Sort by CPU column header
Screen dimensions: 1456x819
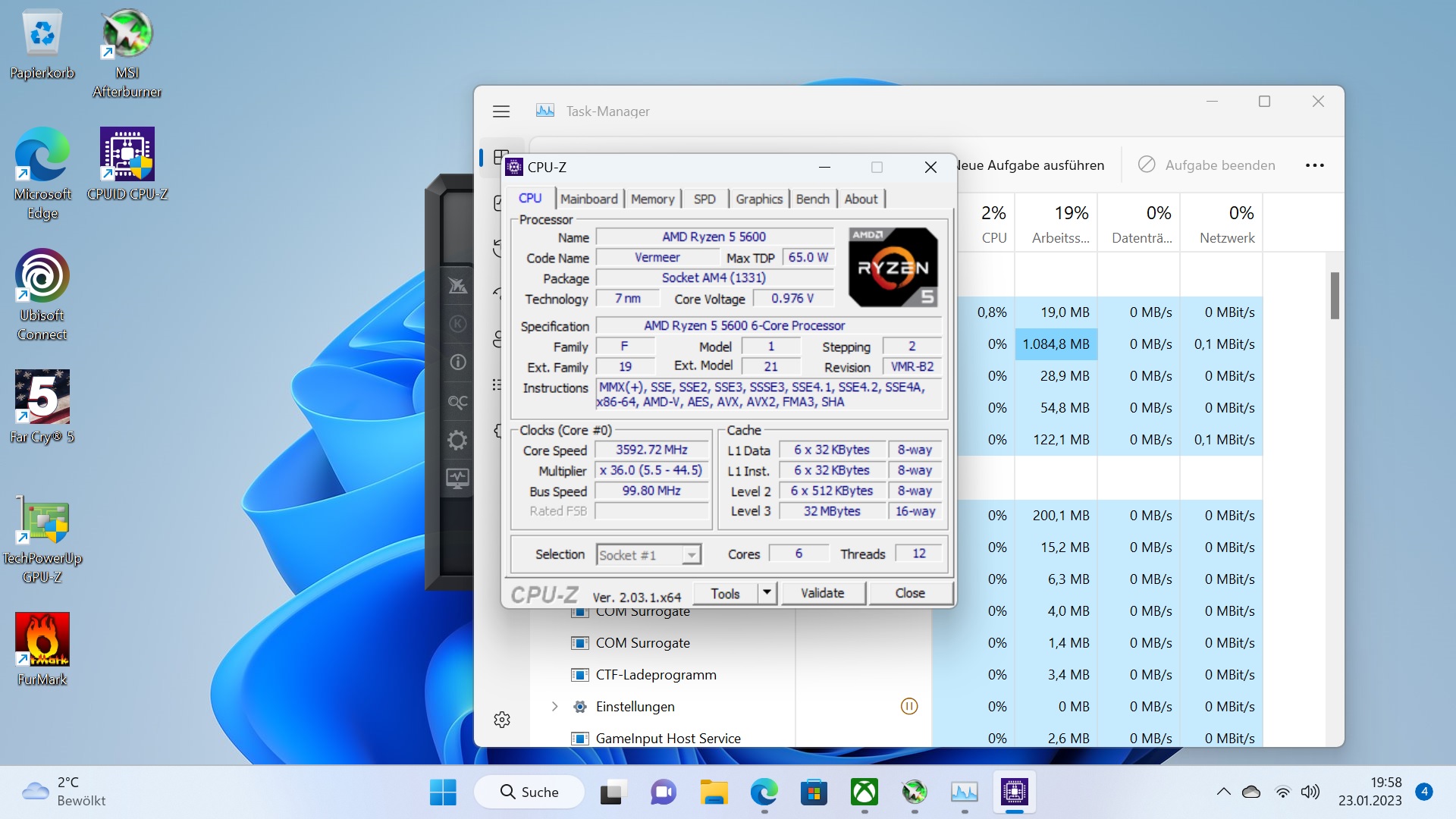point(987,224)
